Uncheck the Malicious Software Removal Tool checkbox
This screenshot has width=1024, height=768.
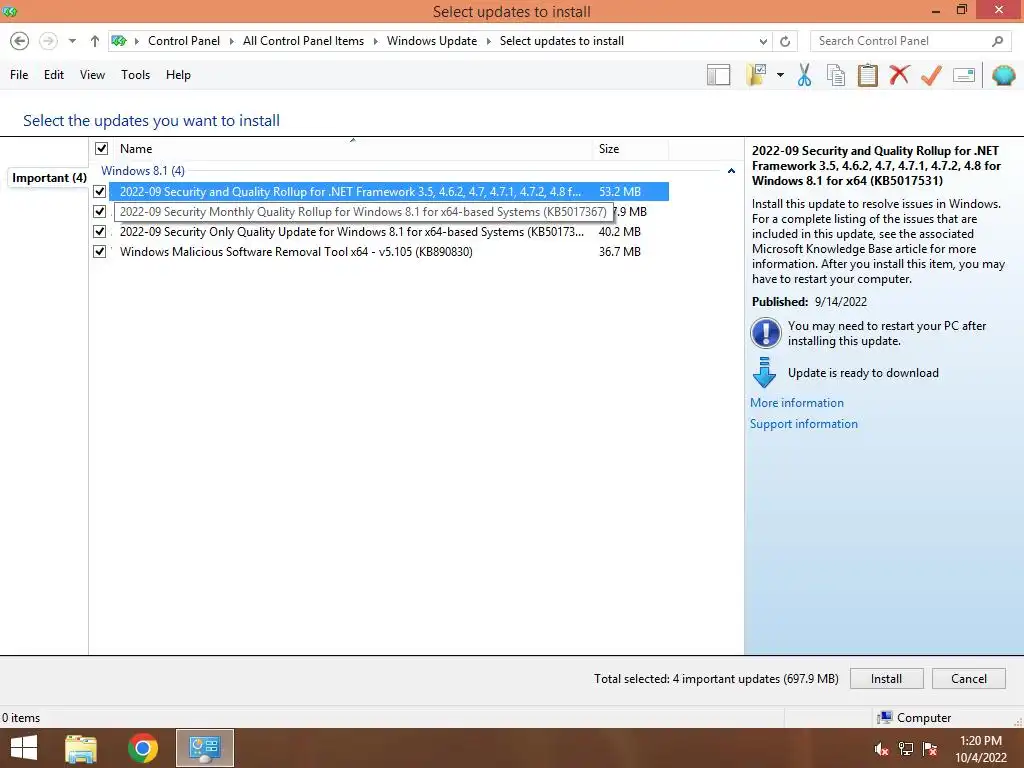(99, 251)
